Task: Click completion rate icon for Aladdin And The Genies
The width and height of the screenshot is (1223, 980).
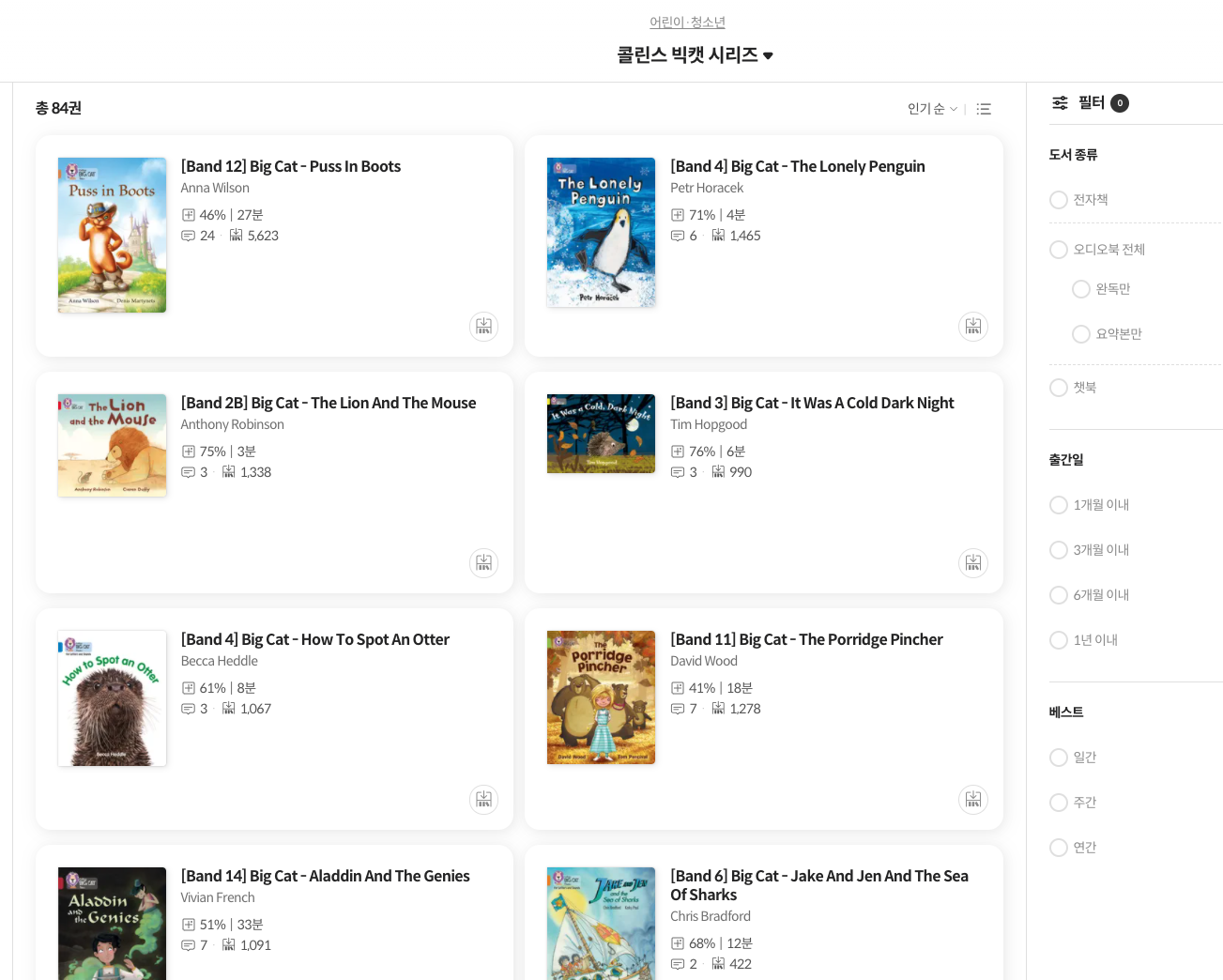Action: 188,925
